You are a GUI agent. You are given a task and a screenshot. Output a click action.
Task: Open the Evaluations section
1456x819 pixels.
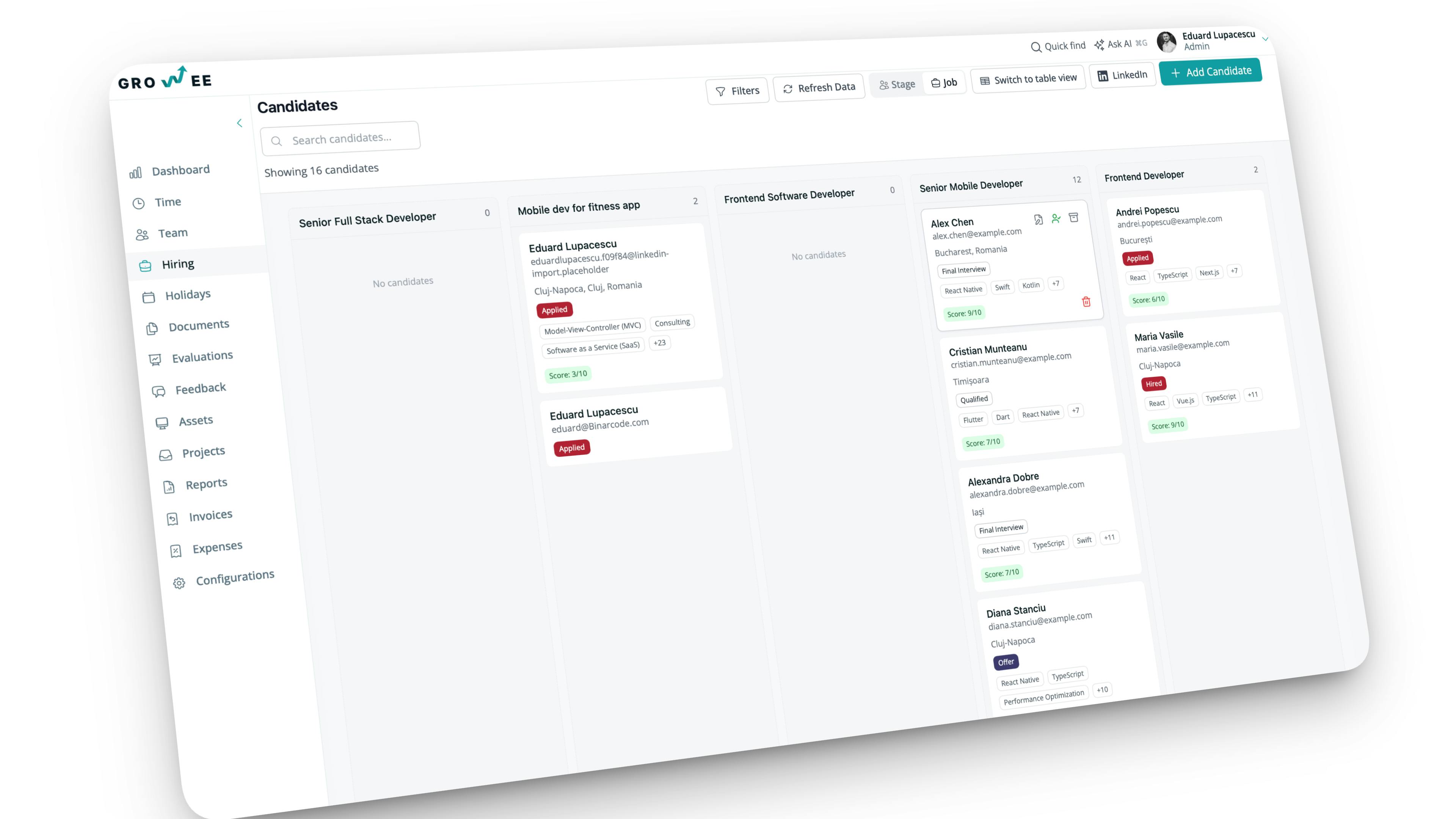coord(202,357)
